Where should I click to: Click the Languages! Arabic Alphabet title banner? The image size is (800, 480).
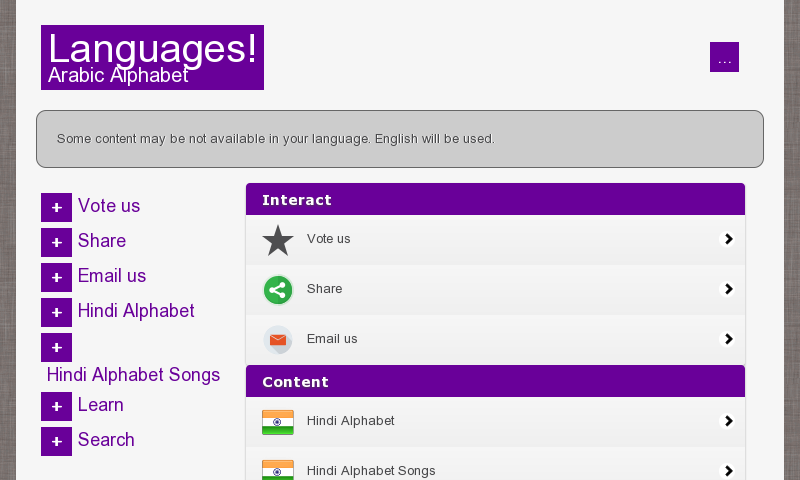pyautogui.click(x=152, y=58)
